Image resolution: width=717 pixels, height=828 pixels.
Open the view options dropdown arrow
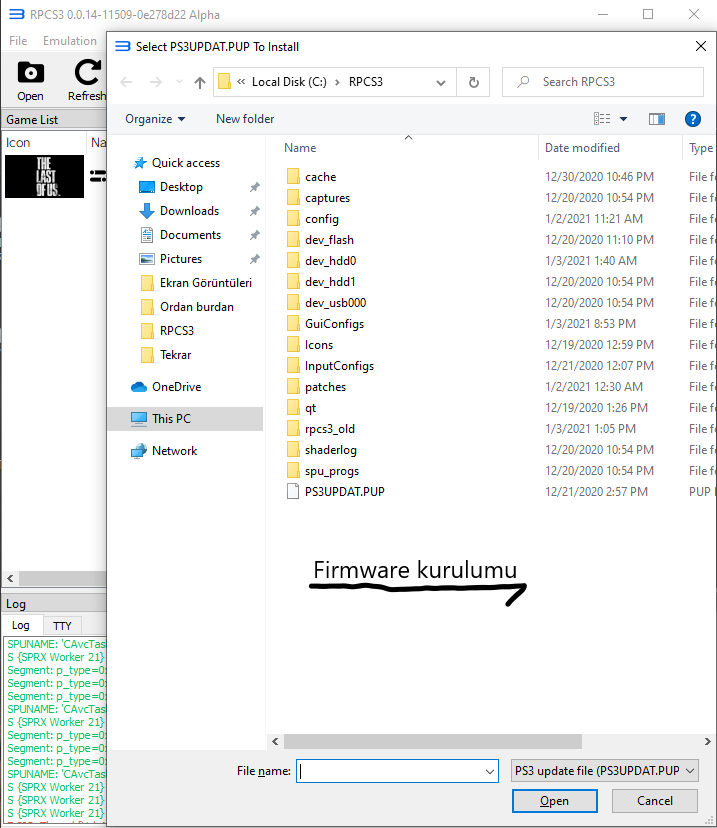pos(623,119)
